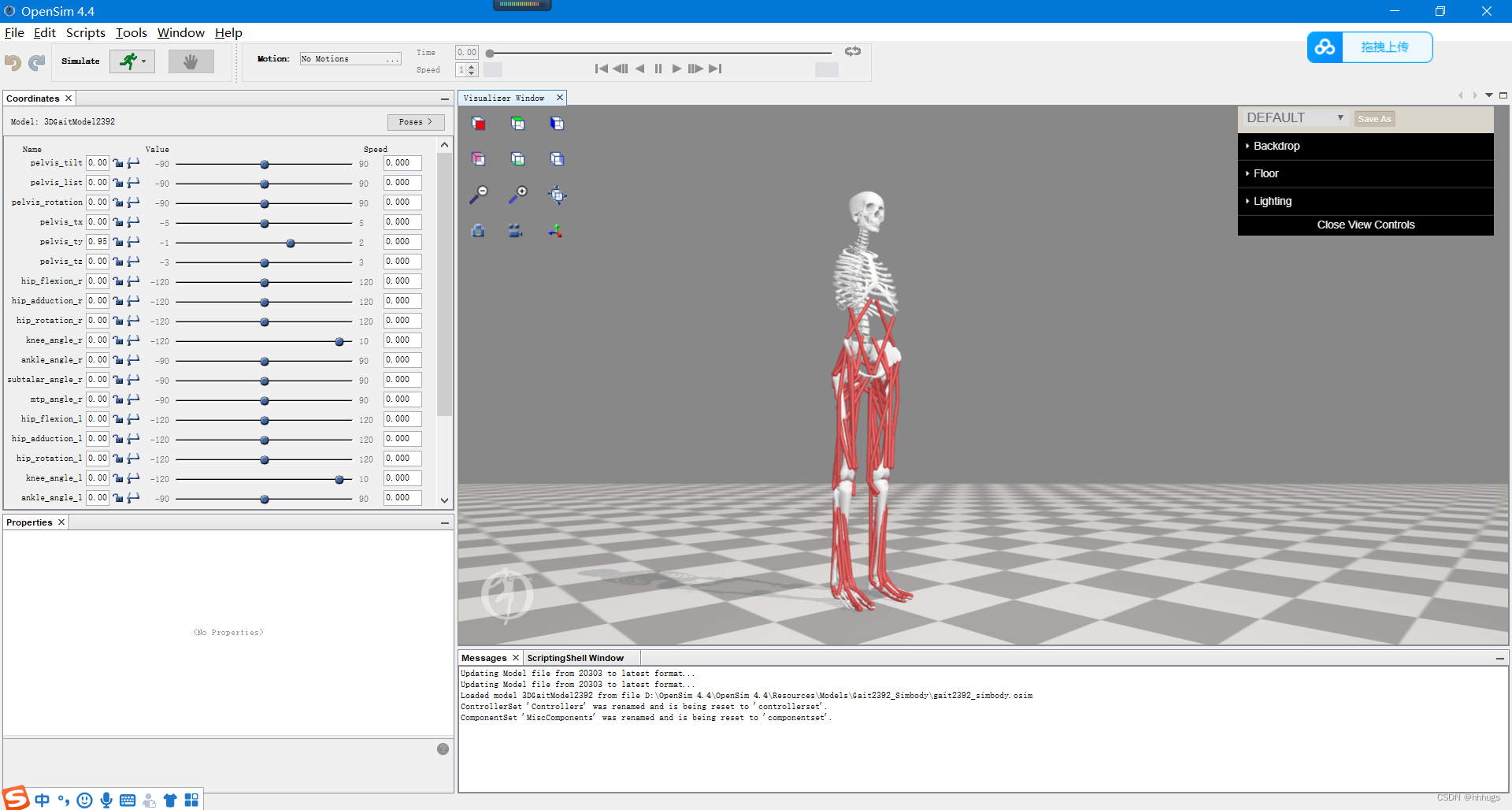Click the help question mark in Properties panel
1512x810 pixels.
pos(443,749)
